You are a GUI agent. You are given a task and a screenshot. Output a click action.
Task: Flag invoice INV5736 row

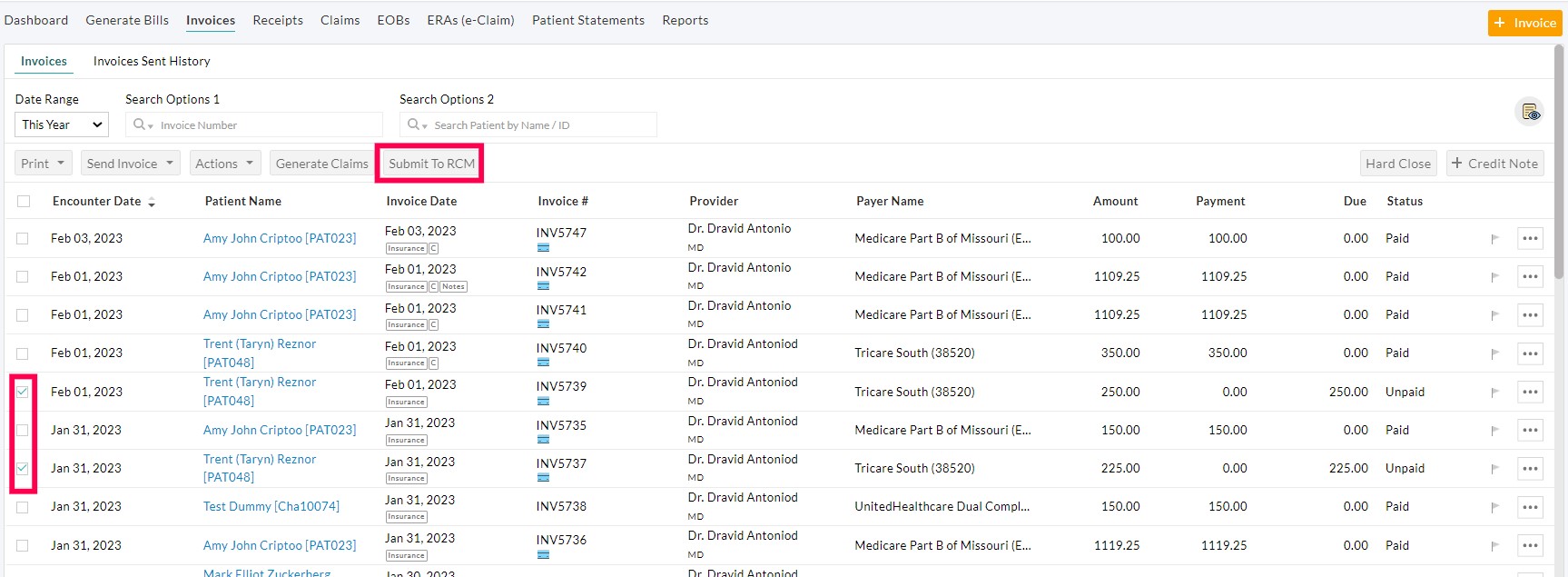tap(1494, 546)
